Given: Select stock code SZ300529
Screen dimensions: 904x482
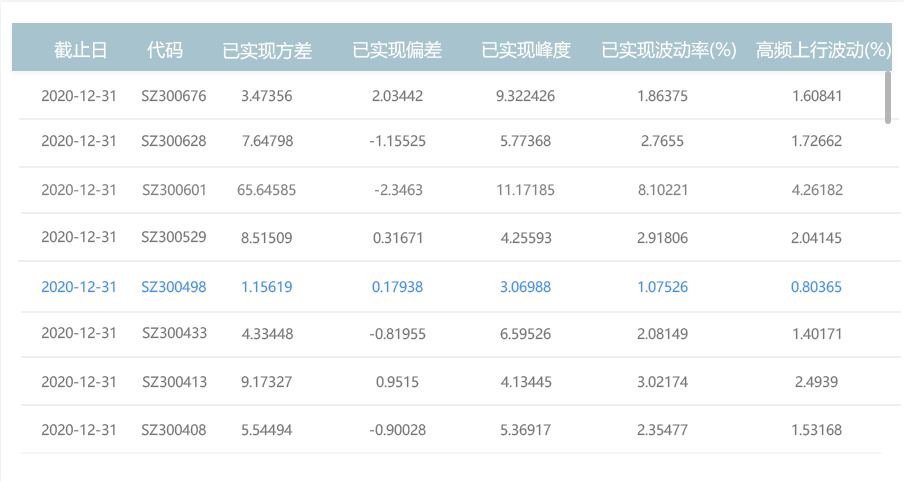Looking at the screenshot, I should 174,237.
